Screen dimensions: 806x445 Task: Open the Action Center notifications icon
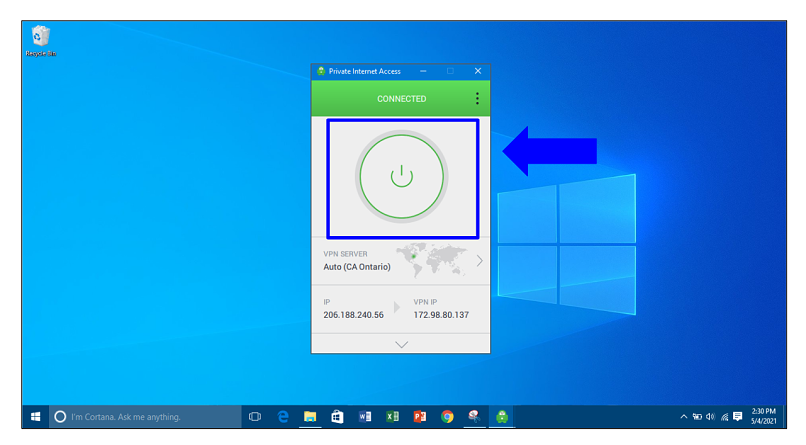click(738, 417)
